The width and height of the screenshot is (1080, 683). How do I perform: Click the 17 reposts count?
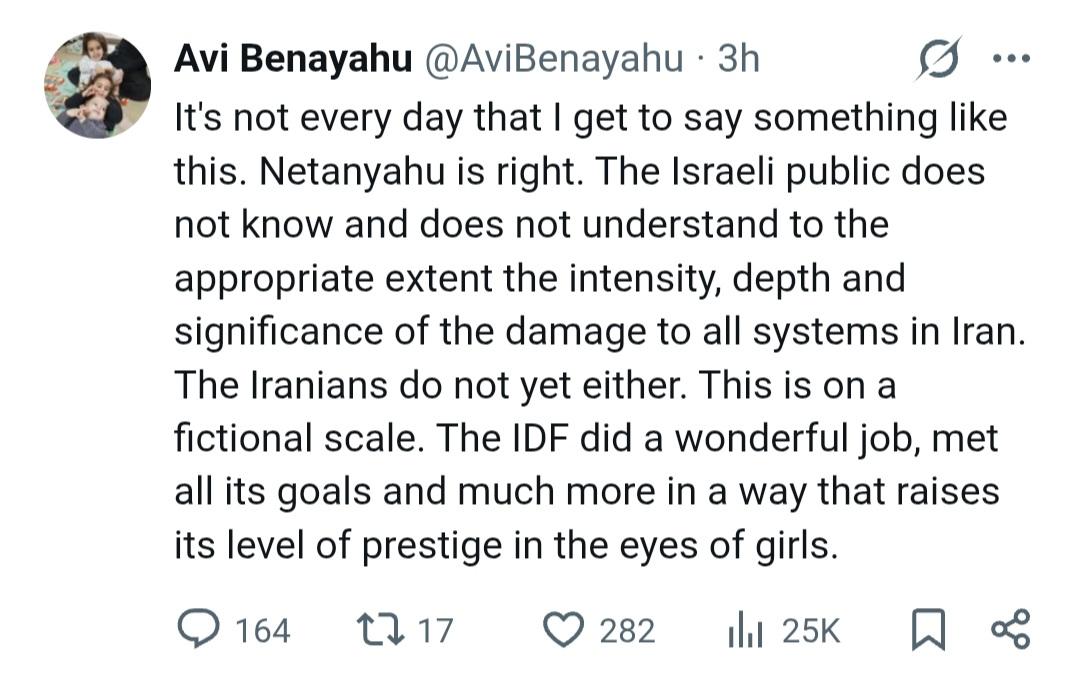pos(434,630)
